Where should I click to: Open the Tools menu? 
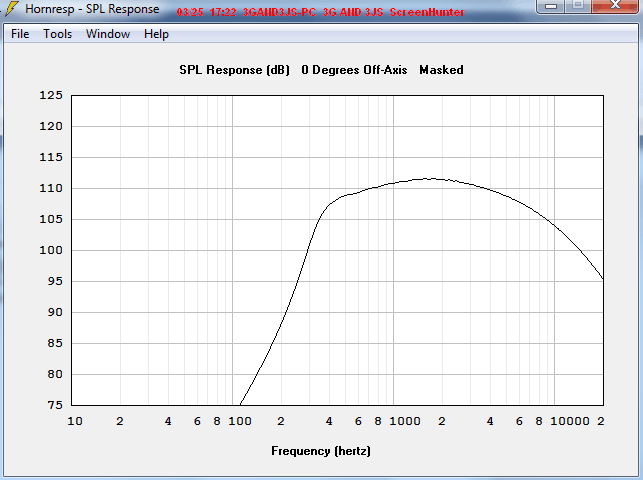(x=57, y=34)
